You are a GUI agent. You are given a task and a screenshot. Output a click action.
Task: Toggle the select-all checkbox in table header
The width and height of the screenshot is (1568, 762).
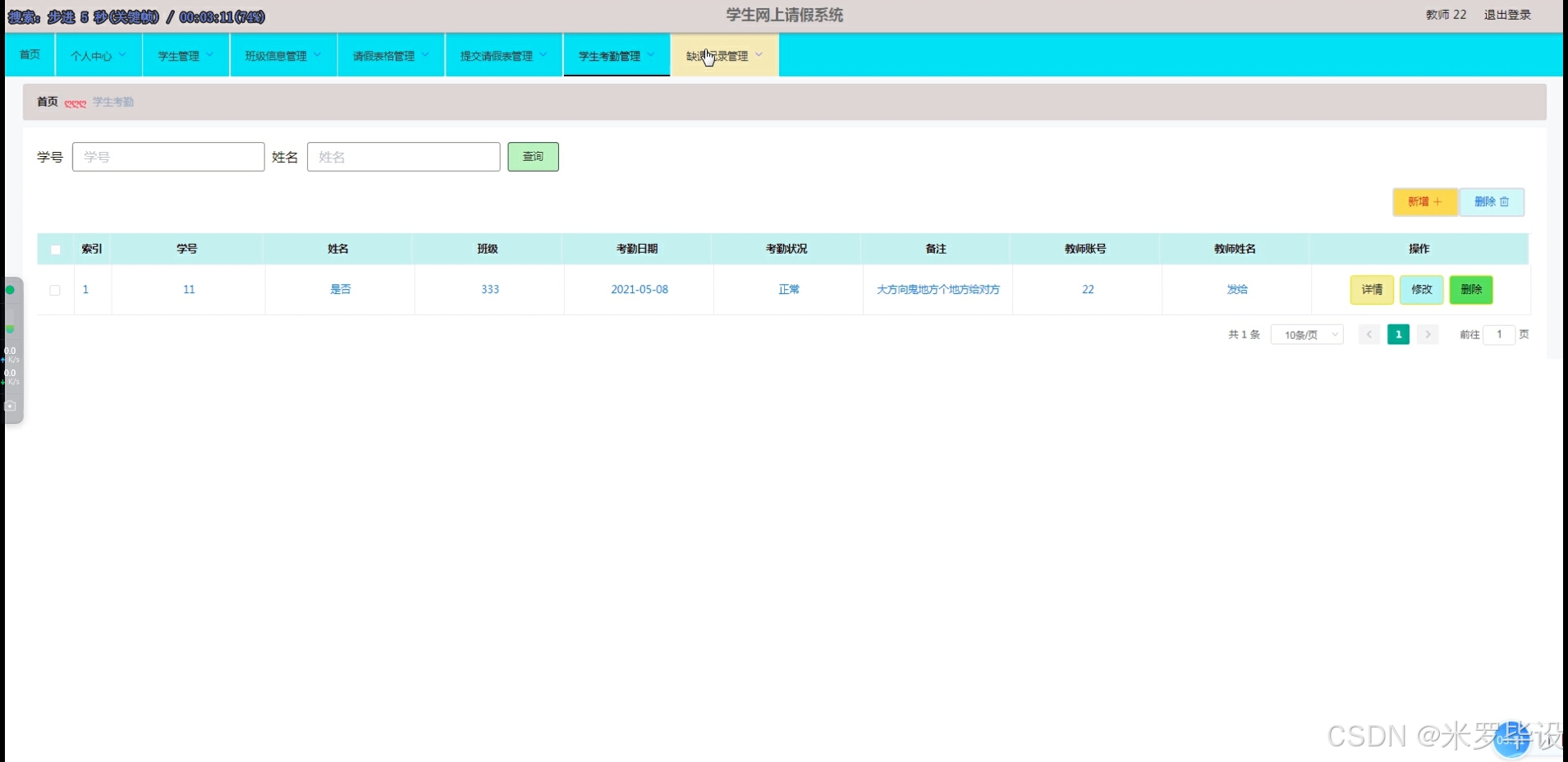(x=56, y=250)
